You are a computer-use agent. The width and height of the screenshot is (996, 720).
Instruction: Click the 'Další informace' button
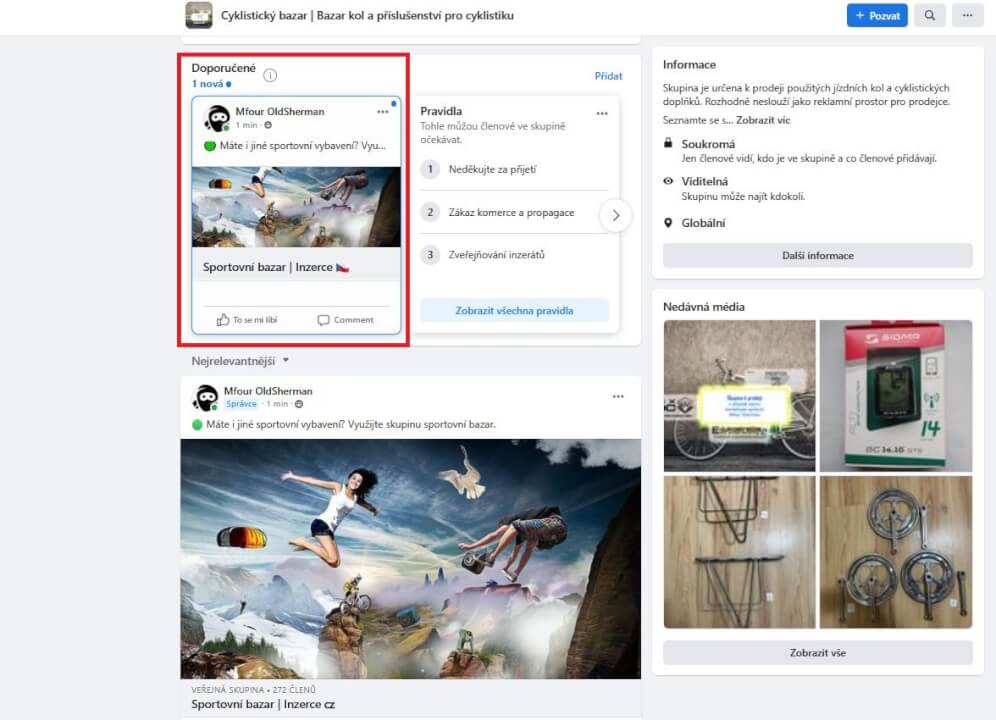click(816, 255)
